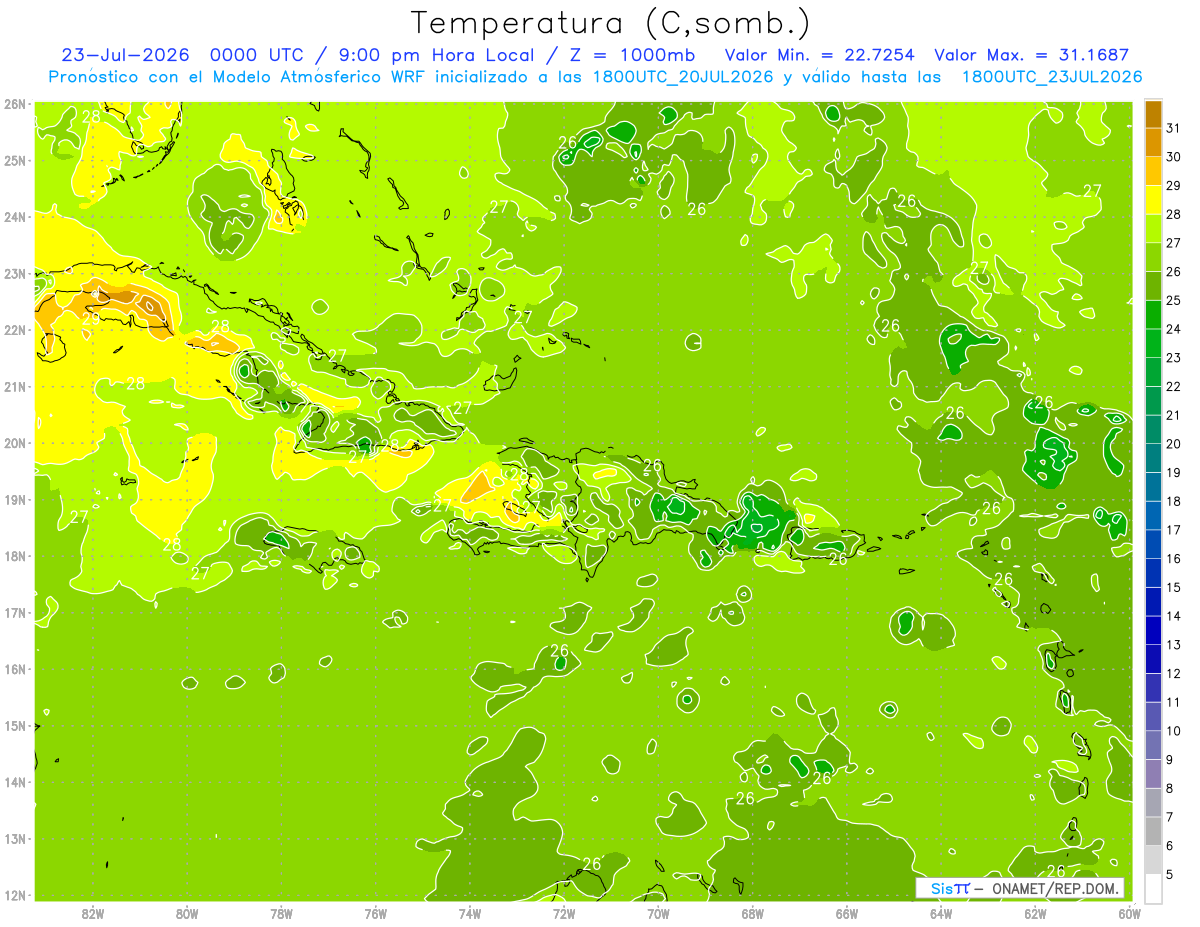Click the Temperatura (C,somb.) map title
The height and width of the screenshot is (927, 1200).
(x=611, y=23)
